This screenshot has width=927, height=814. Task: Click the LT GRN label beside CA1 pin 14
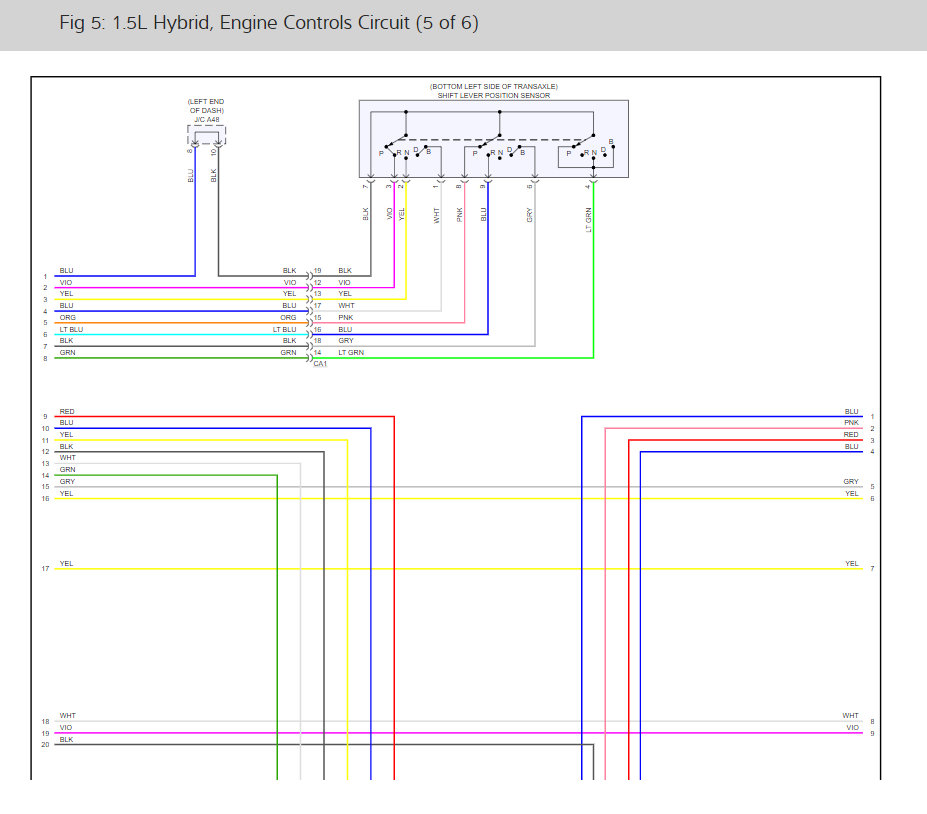point(351,352)
